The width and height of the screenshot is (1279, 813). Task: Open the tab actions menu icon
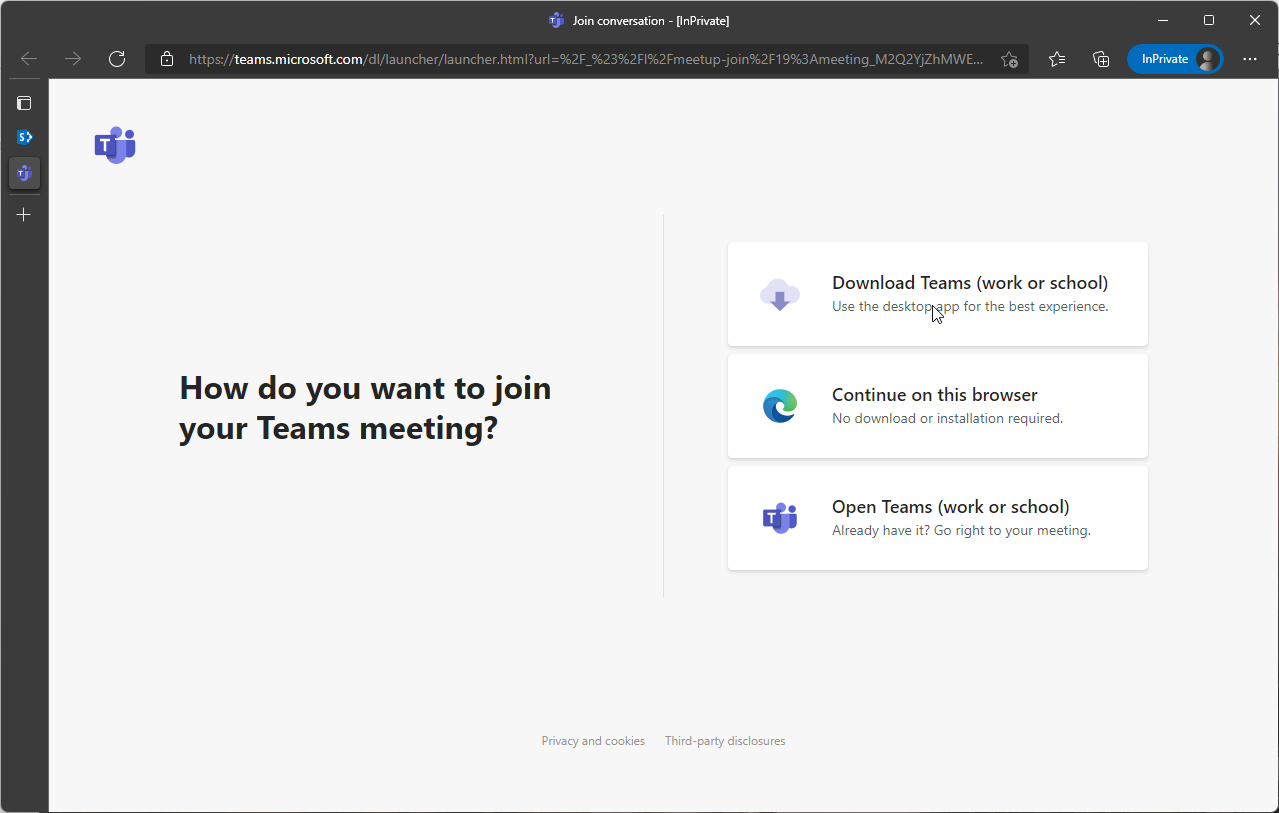[24, 103]
